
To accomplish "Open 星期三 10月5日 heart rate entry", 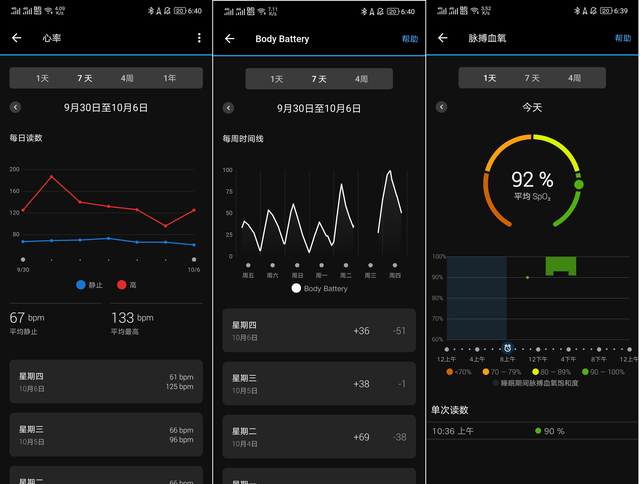I will (x=106, y=435).
